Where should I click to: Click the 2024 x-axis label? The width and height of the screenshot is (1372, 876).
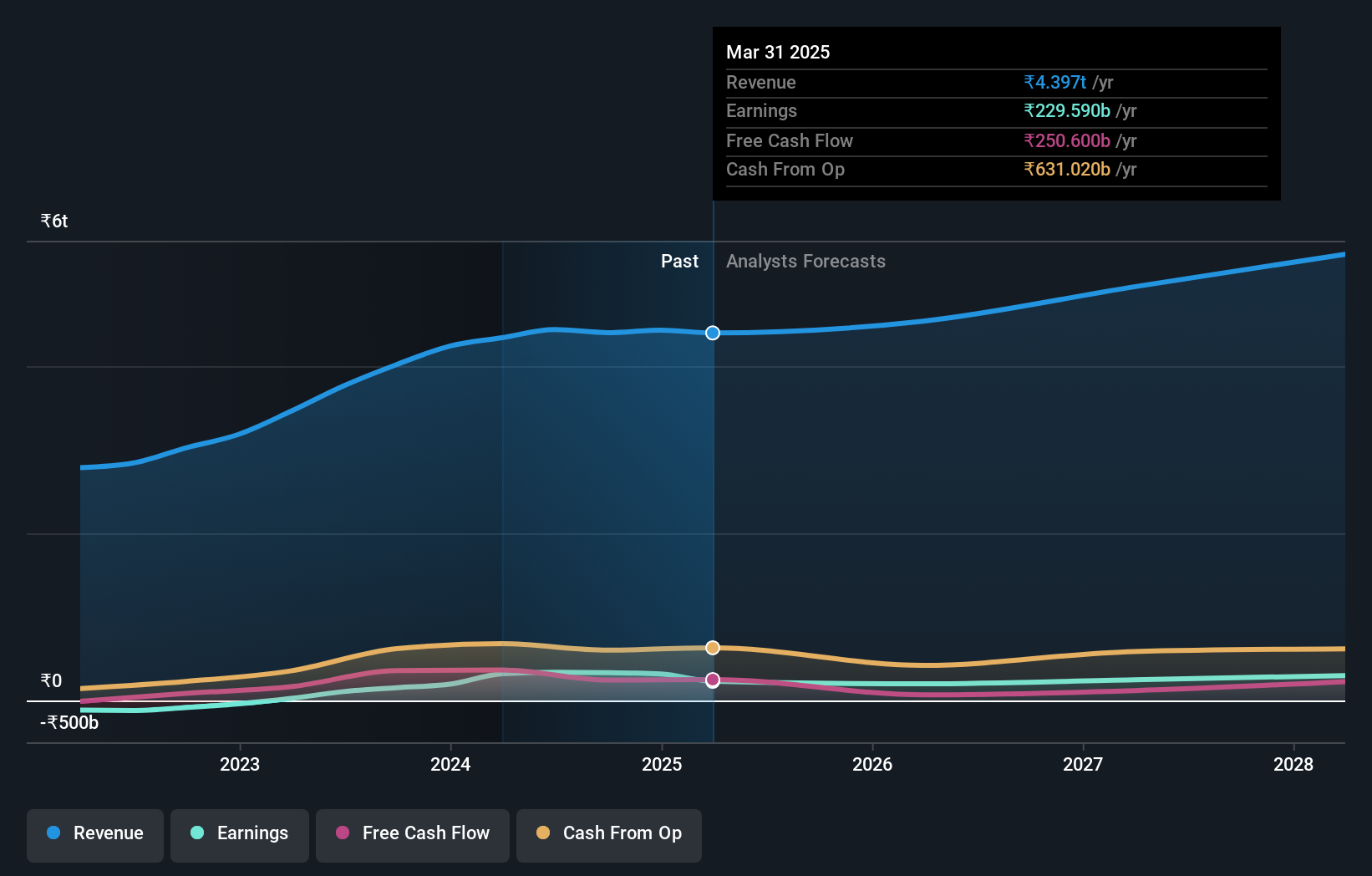(450, 764)
